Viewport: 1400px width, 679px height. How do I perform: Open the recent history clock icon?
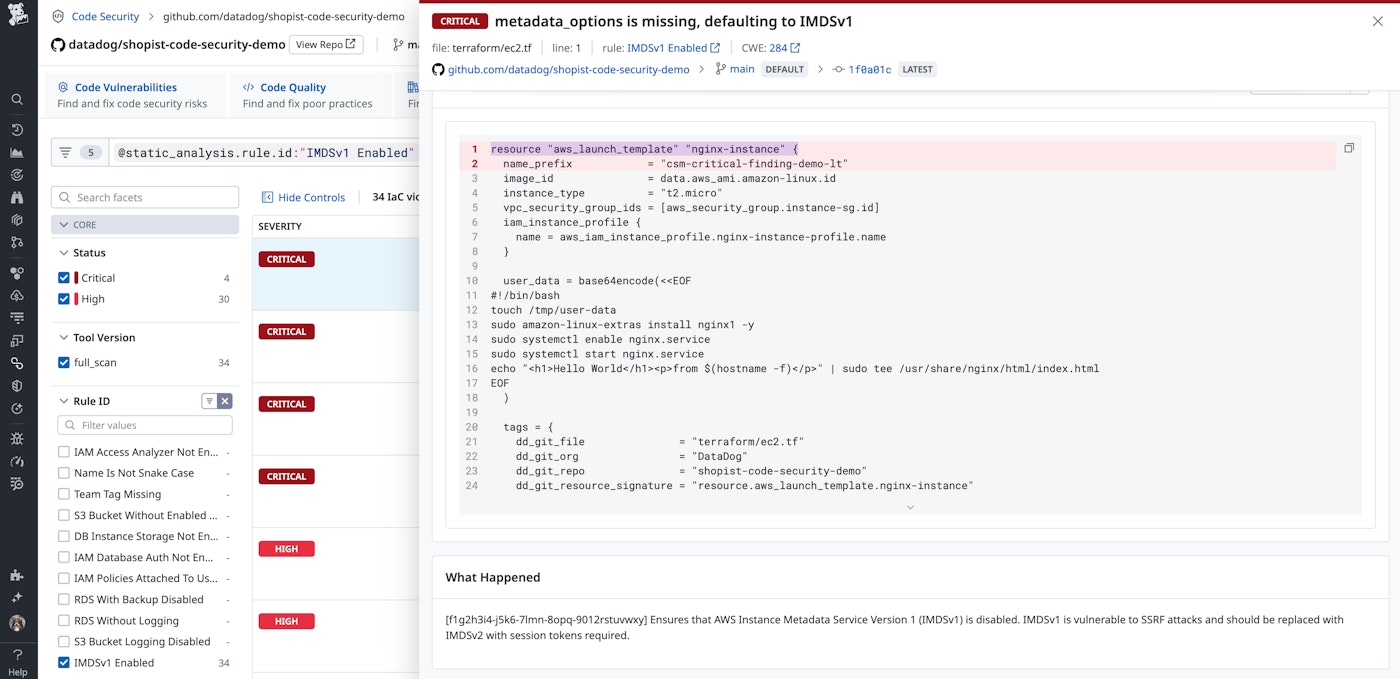pyautogui.click(x=17, y=130)
